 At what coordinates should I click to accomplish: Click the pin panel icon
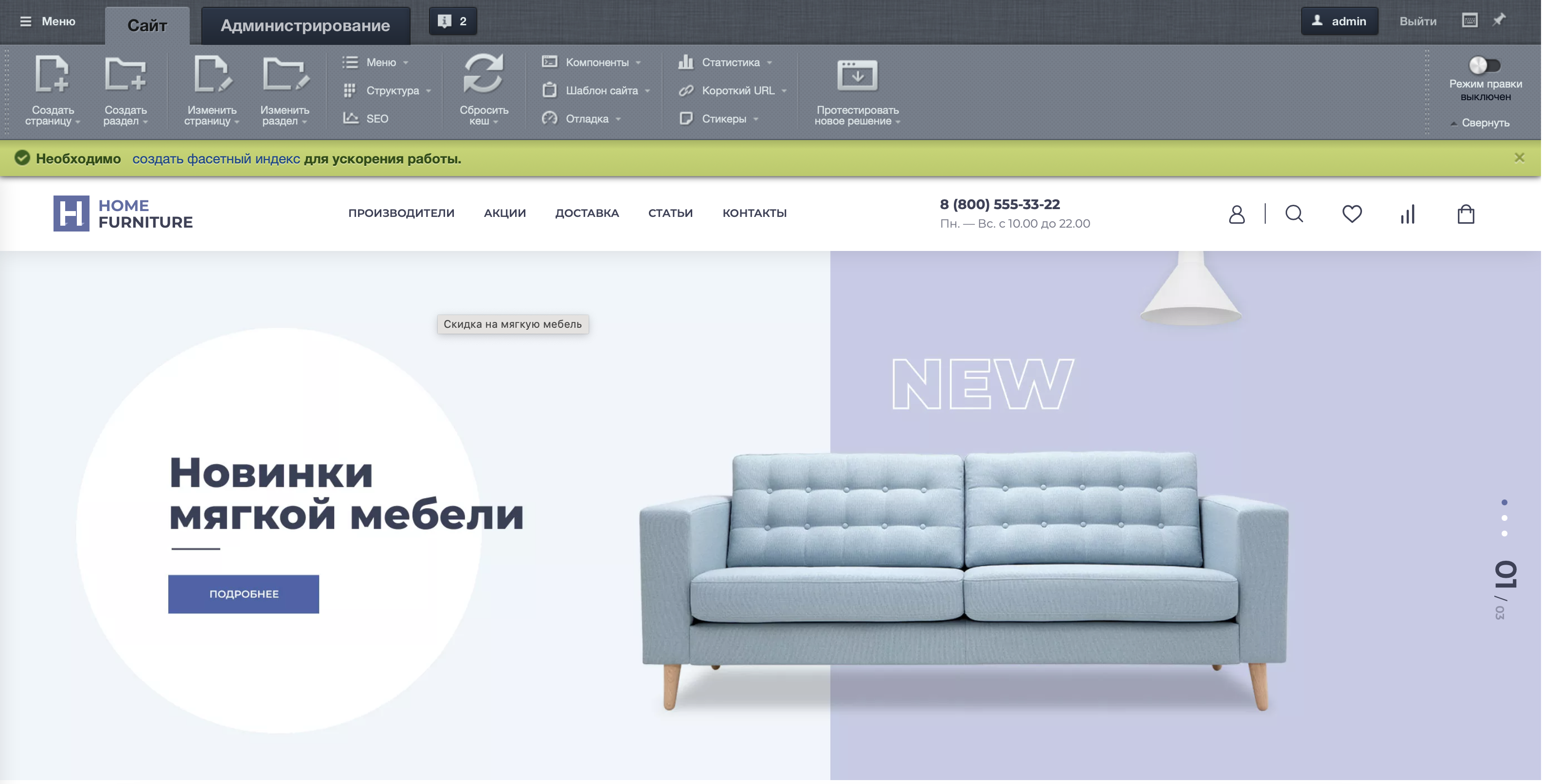pyautogui.click(x=1499, y=20)
